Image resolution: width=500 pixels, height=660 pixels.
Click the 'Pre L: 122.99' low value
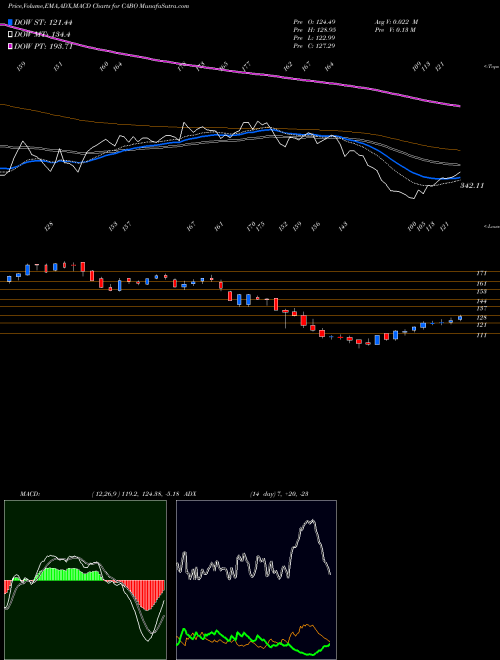pos(314,38)
